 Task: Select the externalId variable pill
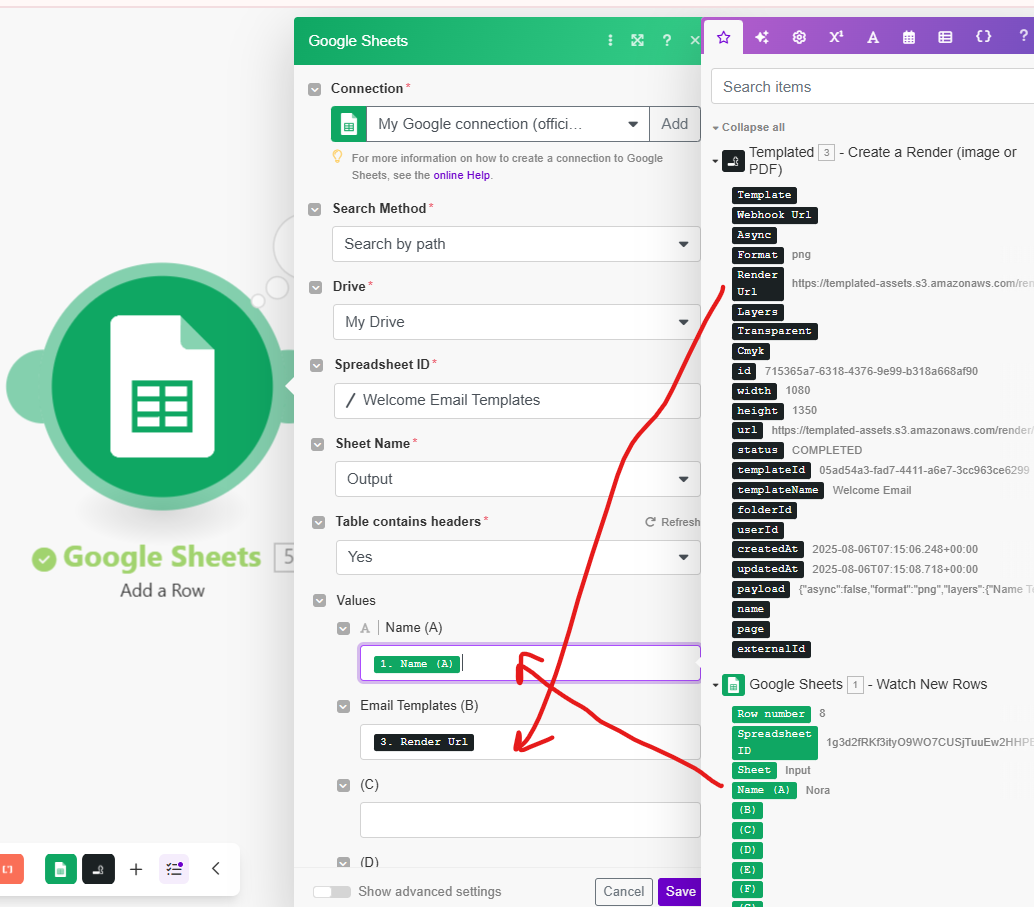(771, 649)
